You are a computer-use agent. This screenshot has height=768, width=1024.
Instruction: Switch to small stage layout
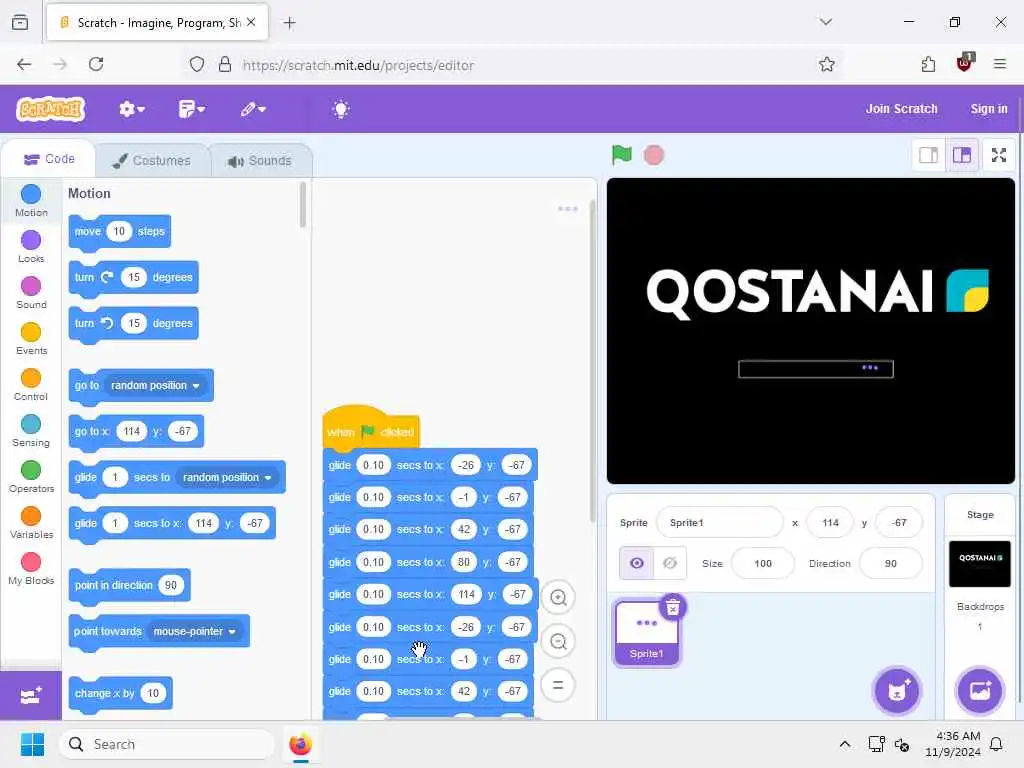coord(929,155)
